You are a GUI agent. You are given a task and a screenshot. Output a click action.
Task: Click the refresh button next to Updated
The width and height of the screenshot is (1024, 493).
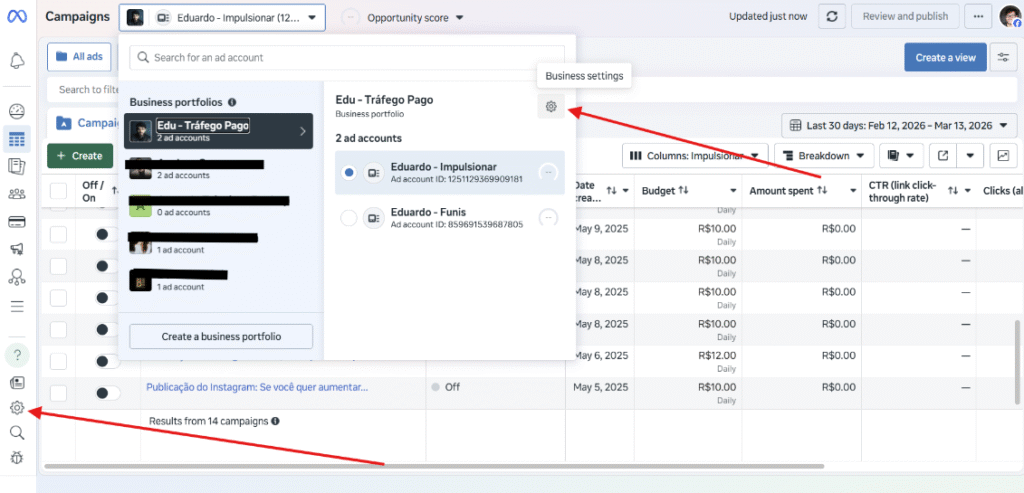(832, 17)
